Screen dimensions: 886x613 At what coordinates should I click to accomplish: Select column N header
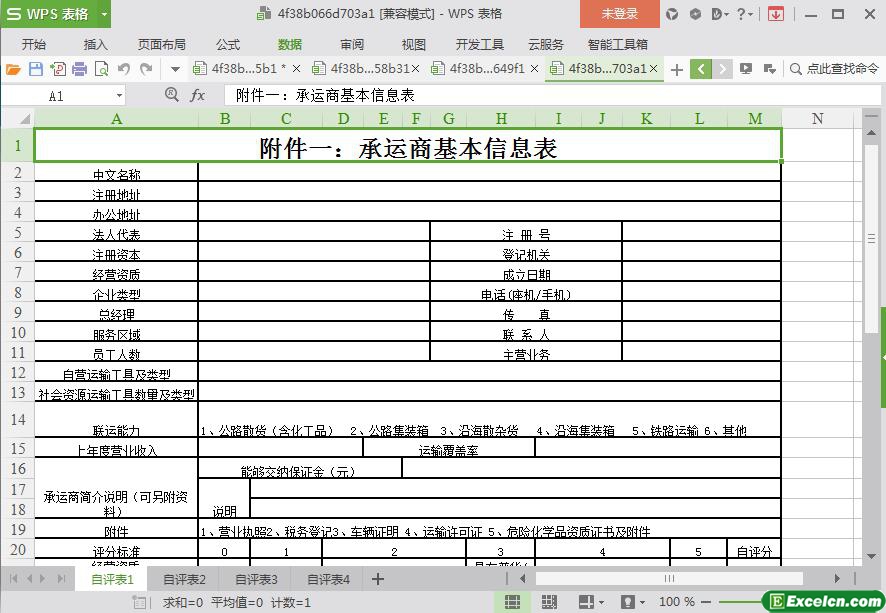coord(817,118)
